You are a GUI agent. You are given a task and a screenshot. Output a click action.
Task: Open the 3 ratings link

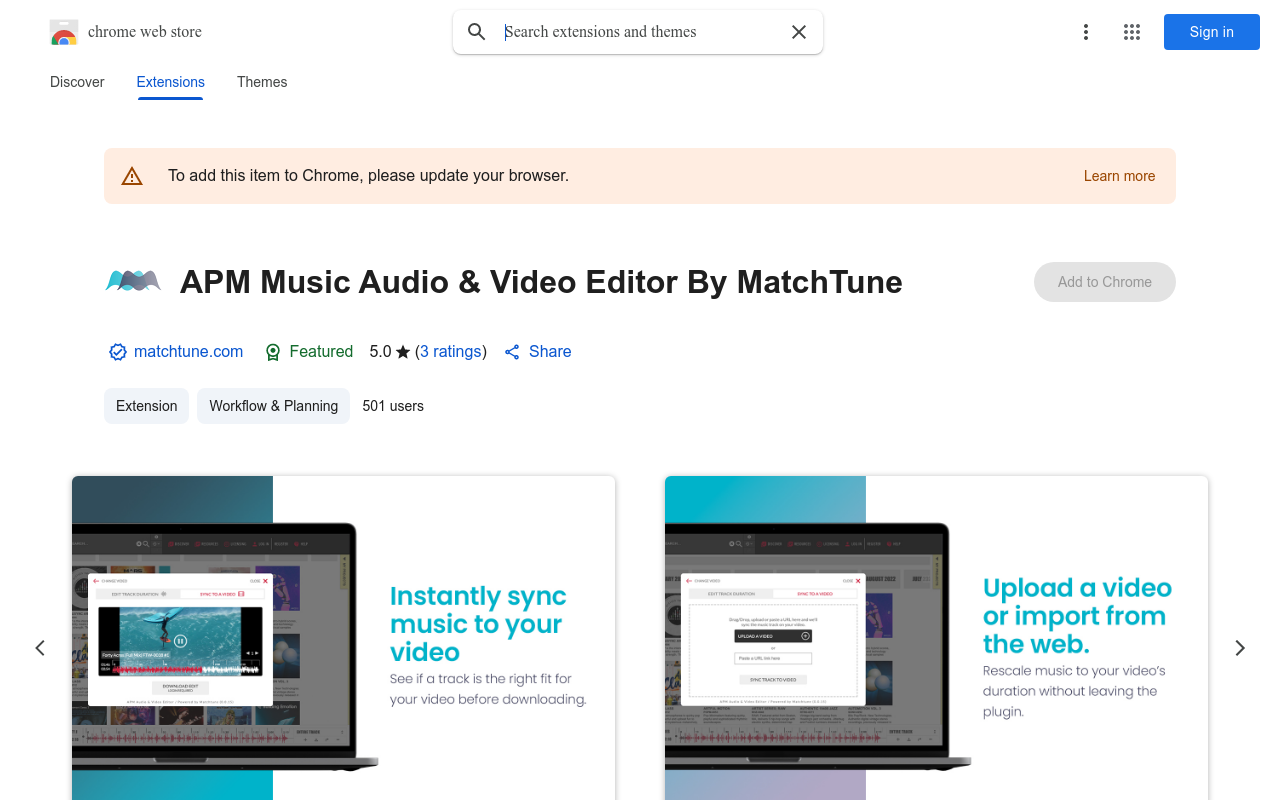pyautogui.click(x=451, y=352)
